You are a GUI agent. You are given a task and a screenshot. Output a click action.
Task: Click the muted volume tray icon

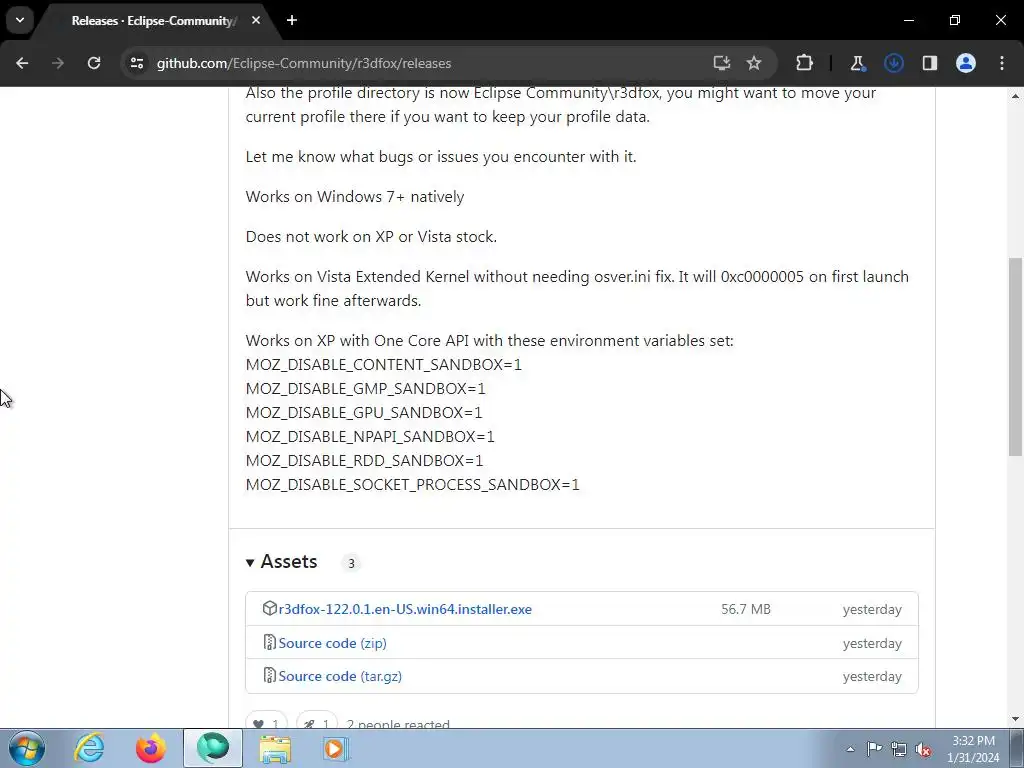pyautogui.click(x=924, y=749)
